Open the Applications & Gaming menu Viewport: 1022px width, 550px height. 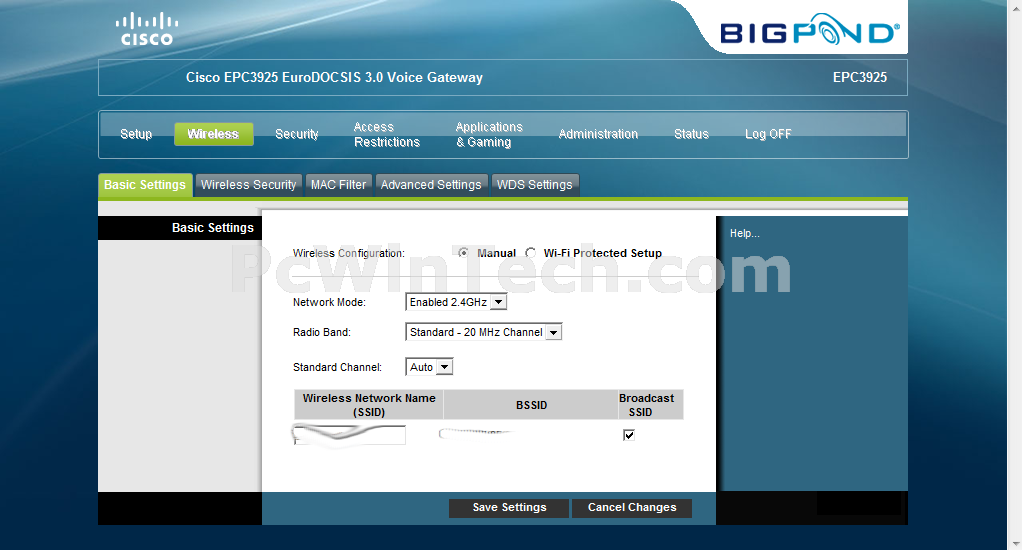click(489, 134)
